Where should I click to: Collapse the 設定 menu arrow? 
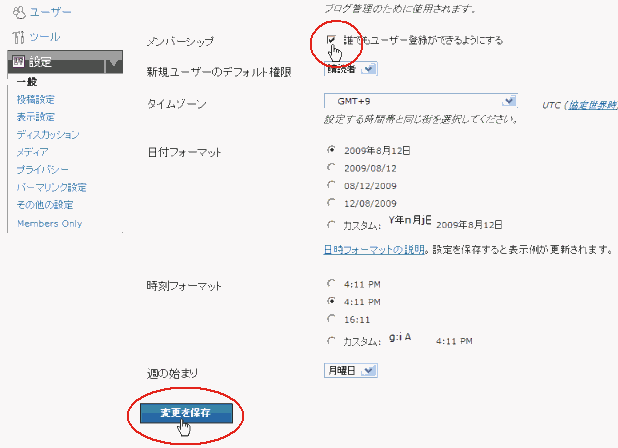click(114, 62)
